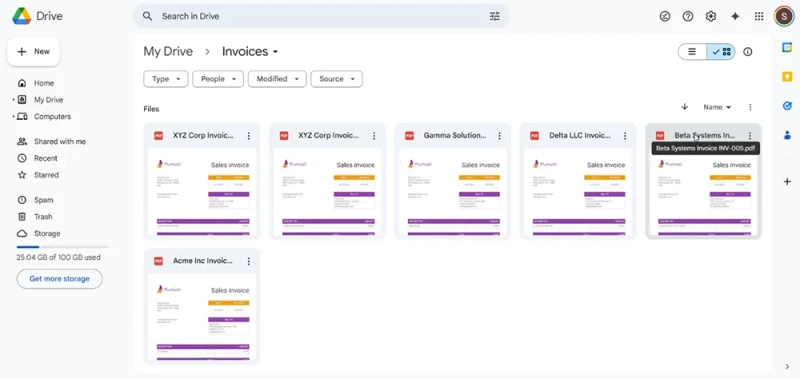The width and height of the screenshot is (800, 379).
Task: Open the Google account avatar
Action: (x=783, y=16)
